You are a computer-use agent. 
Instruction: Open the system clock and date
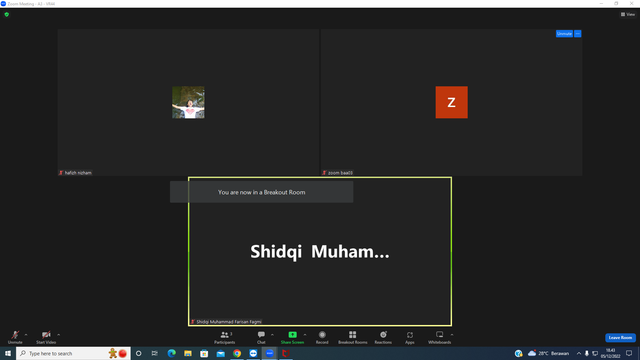[611, 353]
